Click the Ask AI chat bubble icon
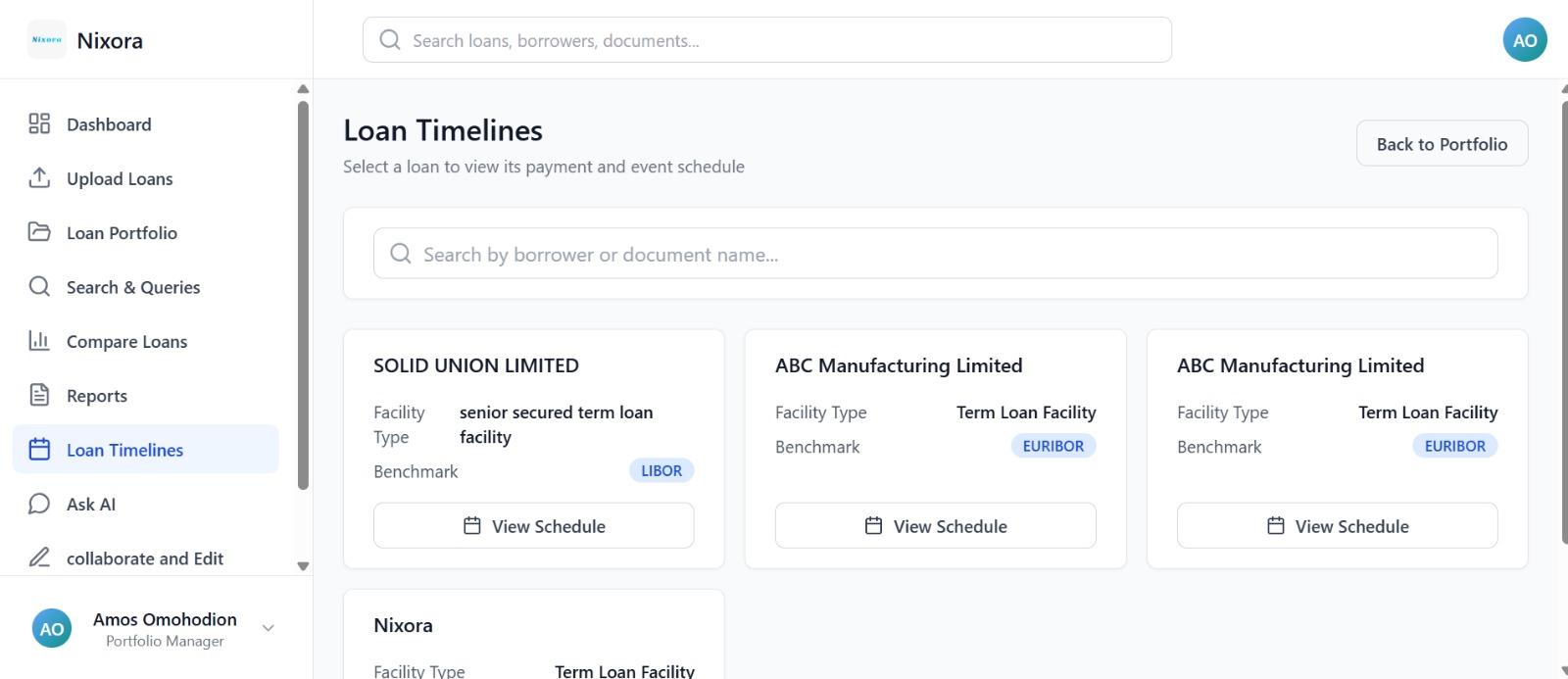Screen dimensions: 1568x679 (x=39, y=504)
